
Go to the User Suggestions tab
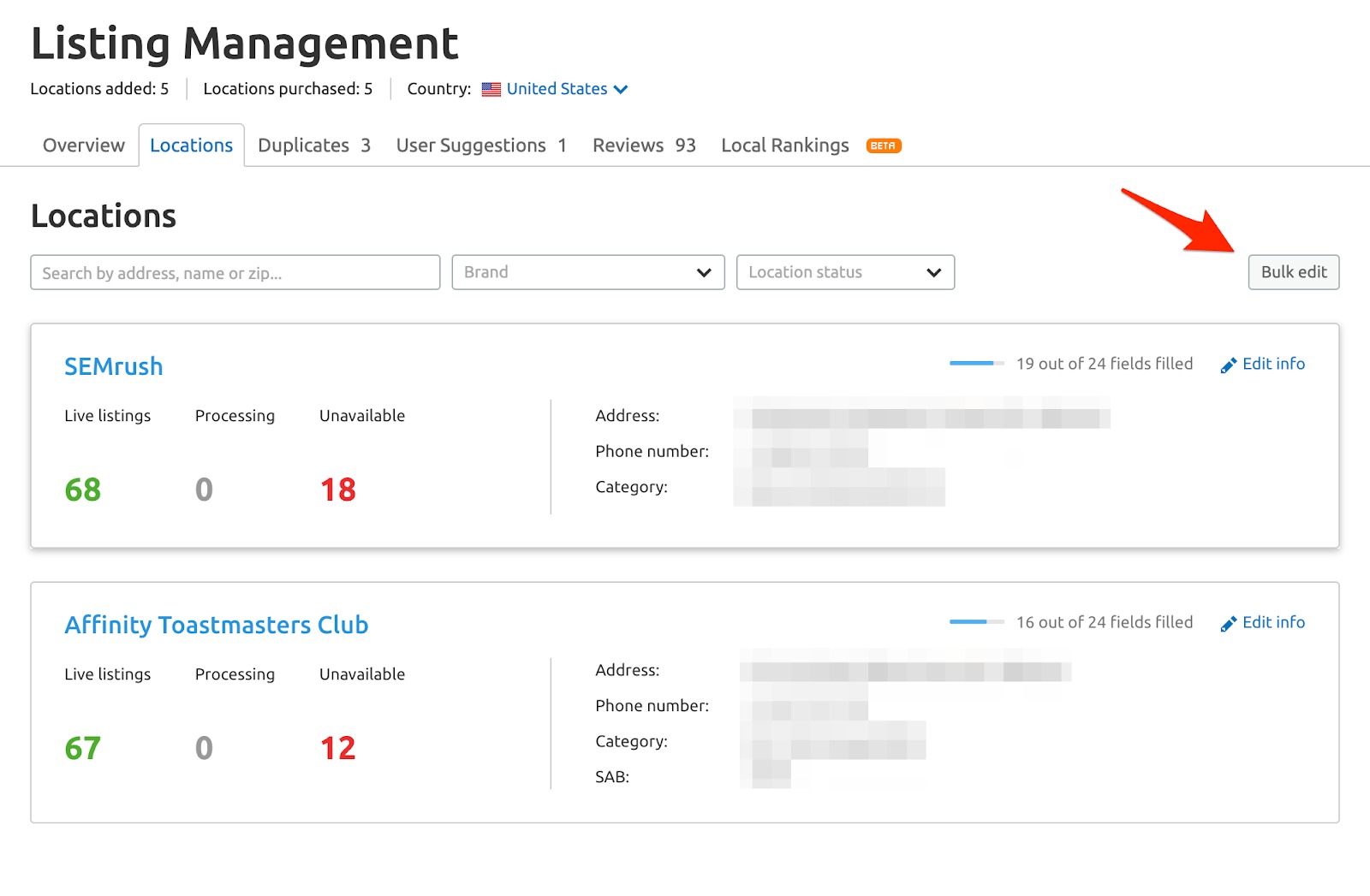[x=481, y=145]
